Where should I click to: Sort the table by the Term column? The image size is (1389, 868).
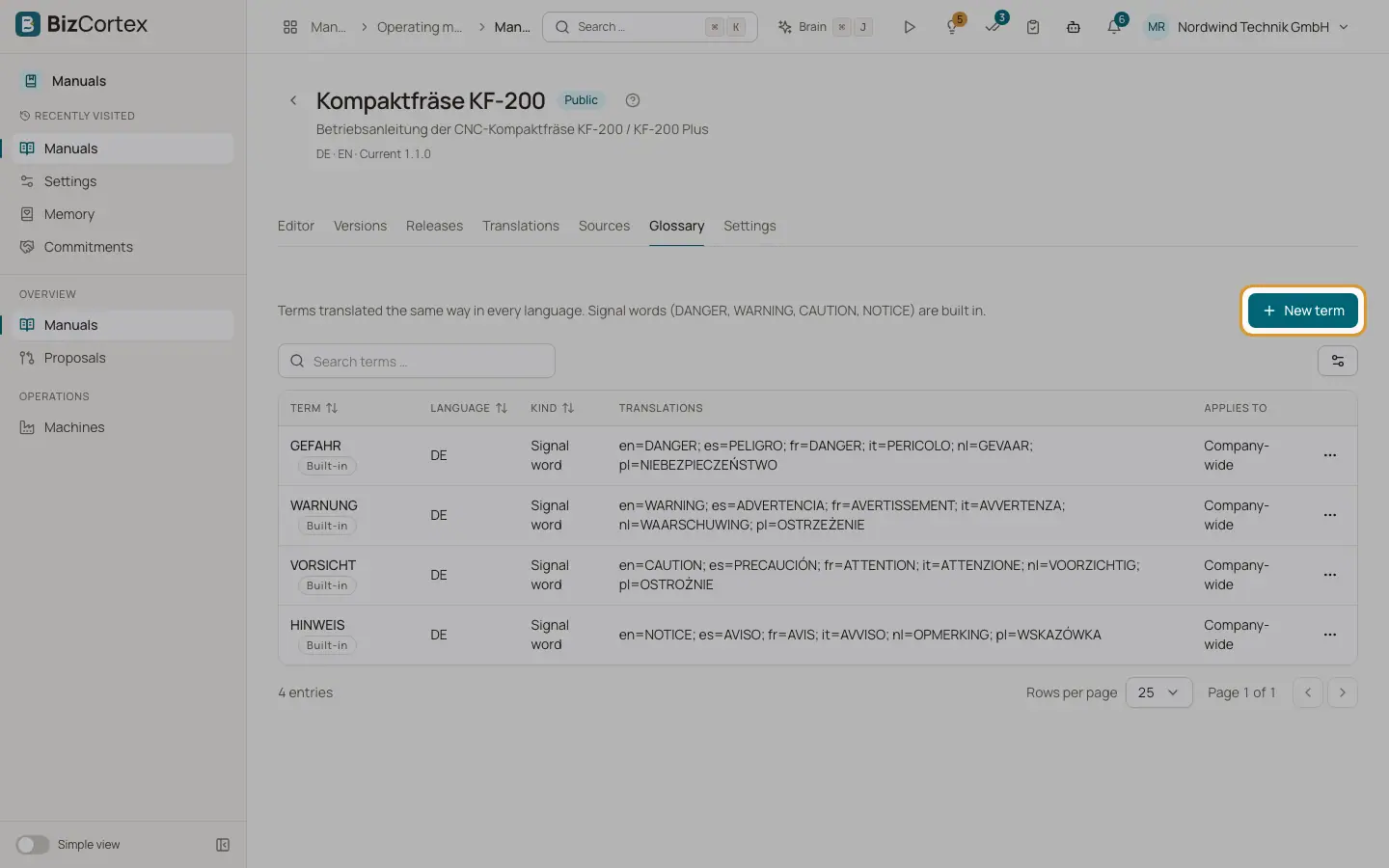point(314,408)
